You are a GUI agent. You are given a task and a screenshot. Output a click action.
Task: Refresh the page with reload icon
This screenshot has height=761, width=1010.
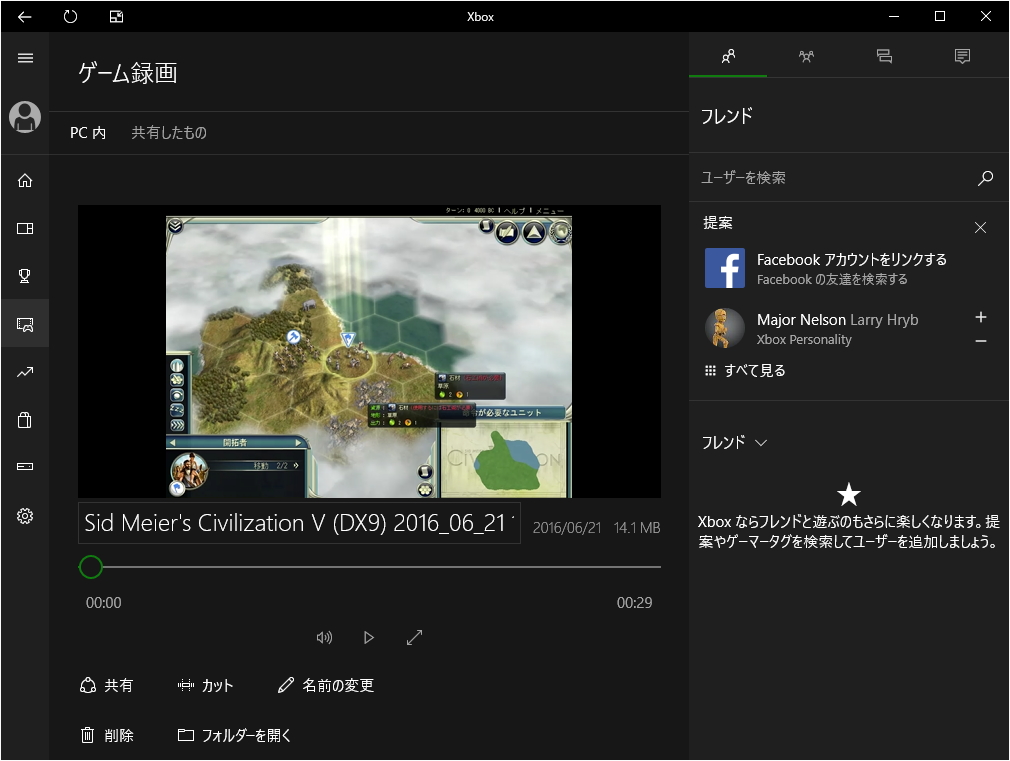(x=70, y=17)
